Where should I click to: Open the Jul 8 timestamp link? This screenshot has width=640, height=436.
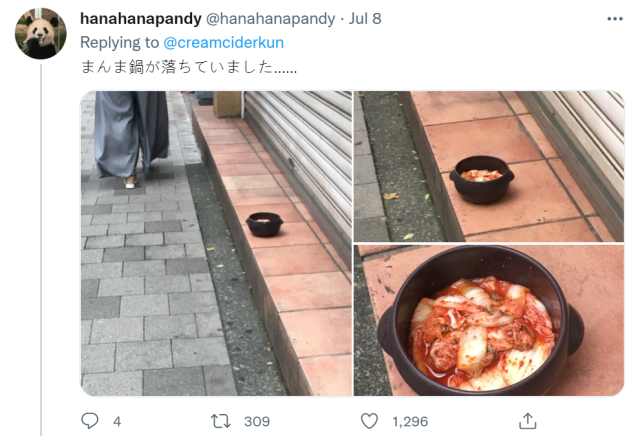[365, 18]
